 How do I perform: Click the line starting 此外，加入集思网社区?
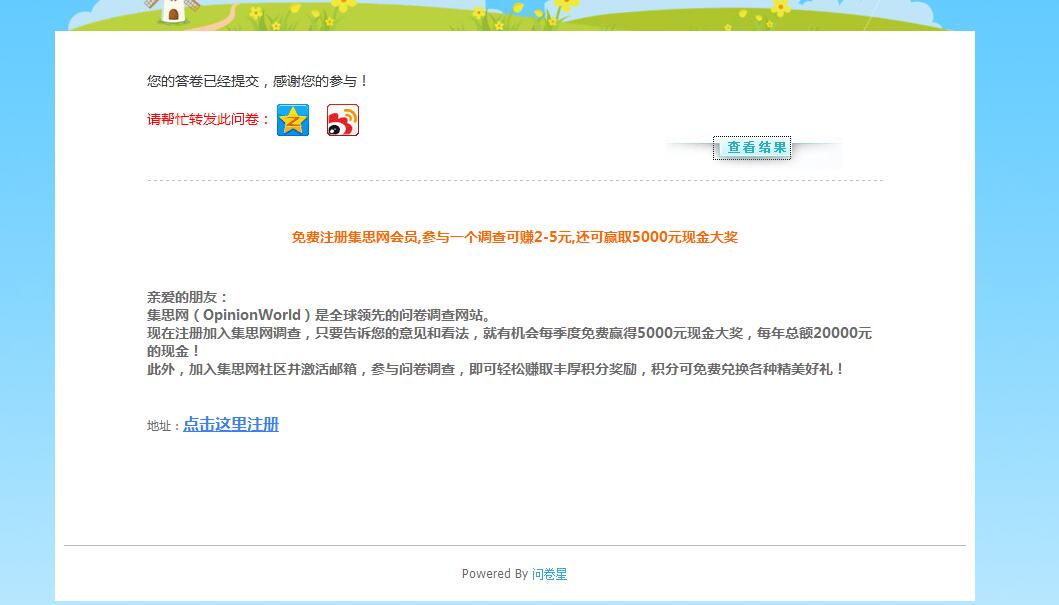tap(496, 369)
